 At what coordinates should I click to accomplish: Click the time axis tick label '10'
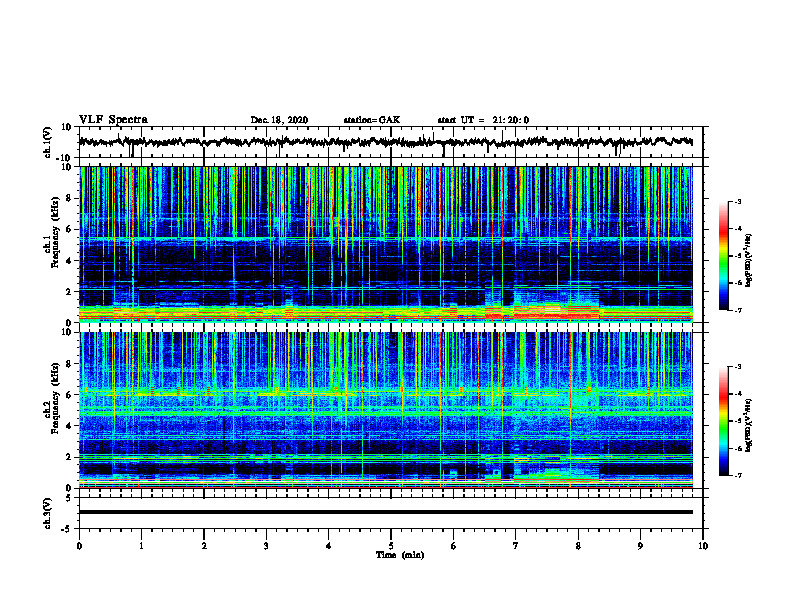point(703,546)
